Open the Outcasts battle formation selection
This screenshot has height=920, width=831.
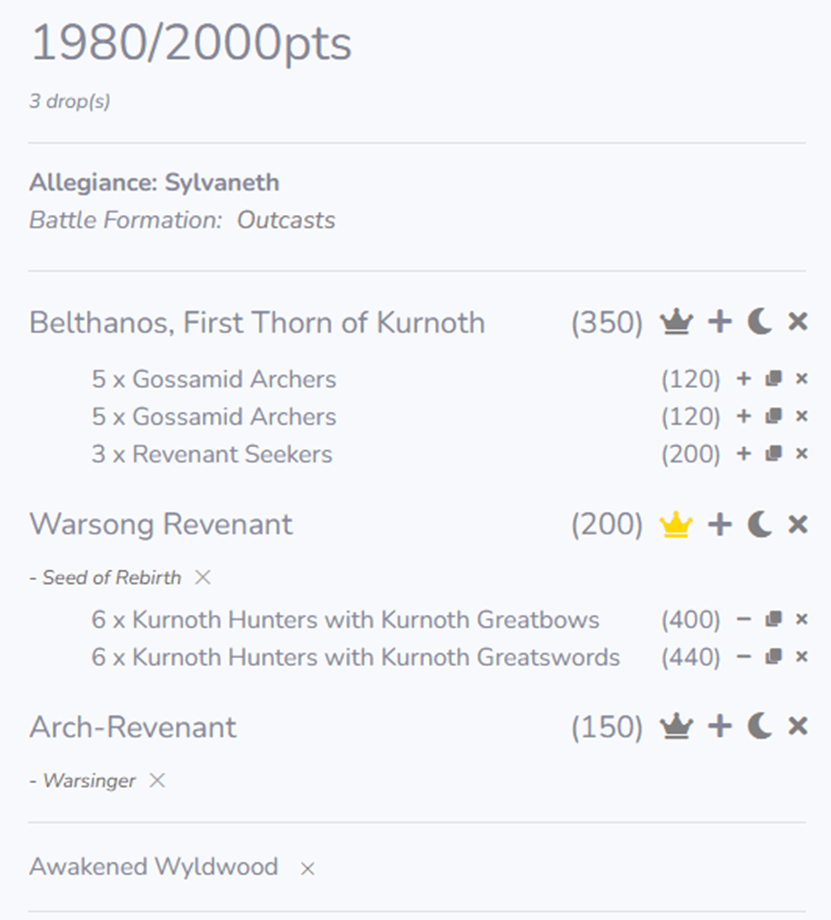[286, 220]
